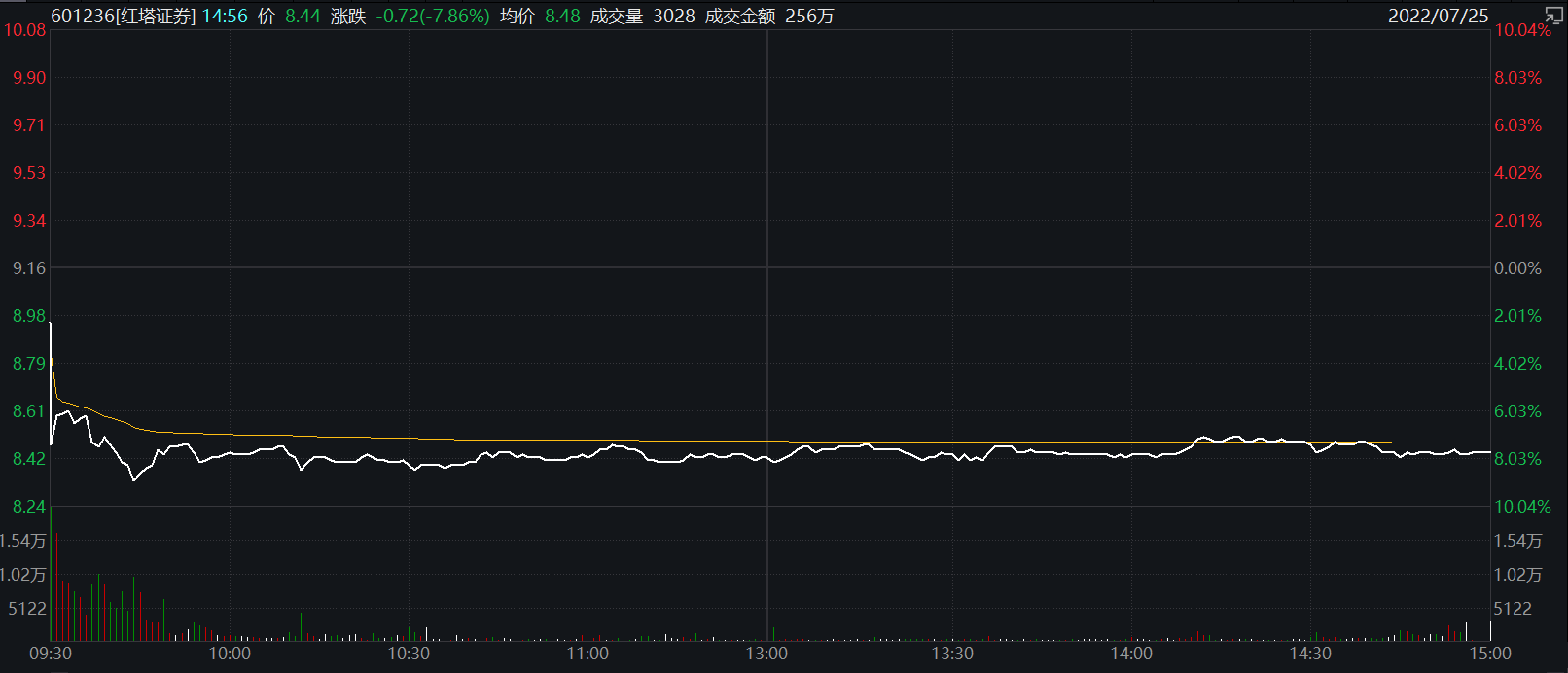Click the 2022/07/25 date label
This screenshot has height=673, width=1568.
pos(1438,16)
